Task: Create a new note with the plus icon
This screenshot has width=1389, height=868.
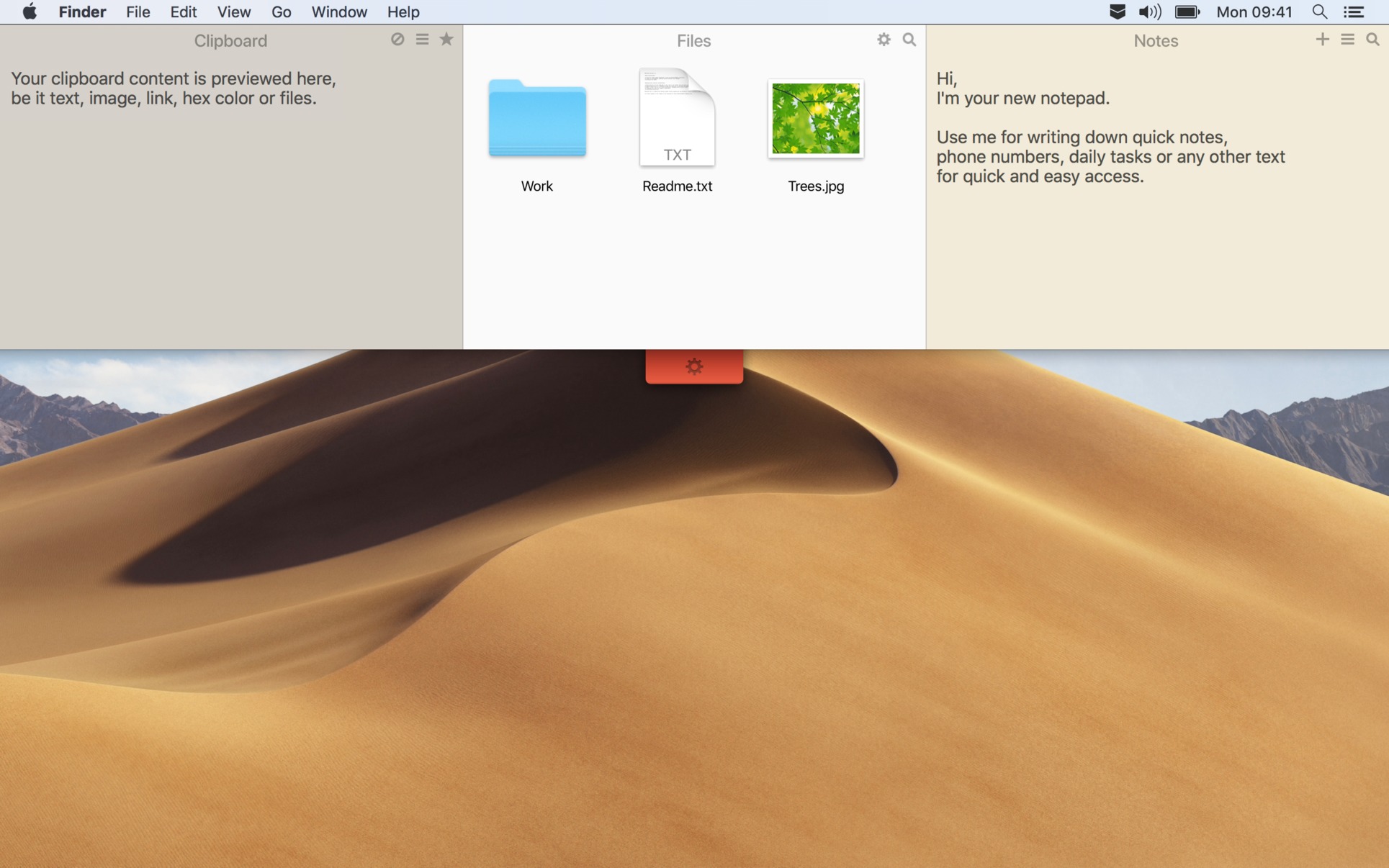Action: [x=1322, y=40]
